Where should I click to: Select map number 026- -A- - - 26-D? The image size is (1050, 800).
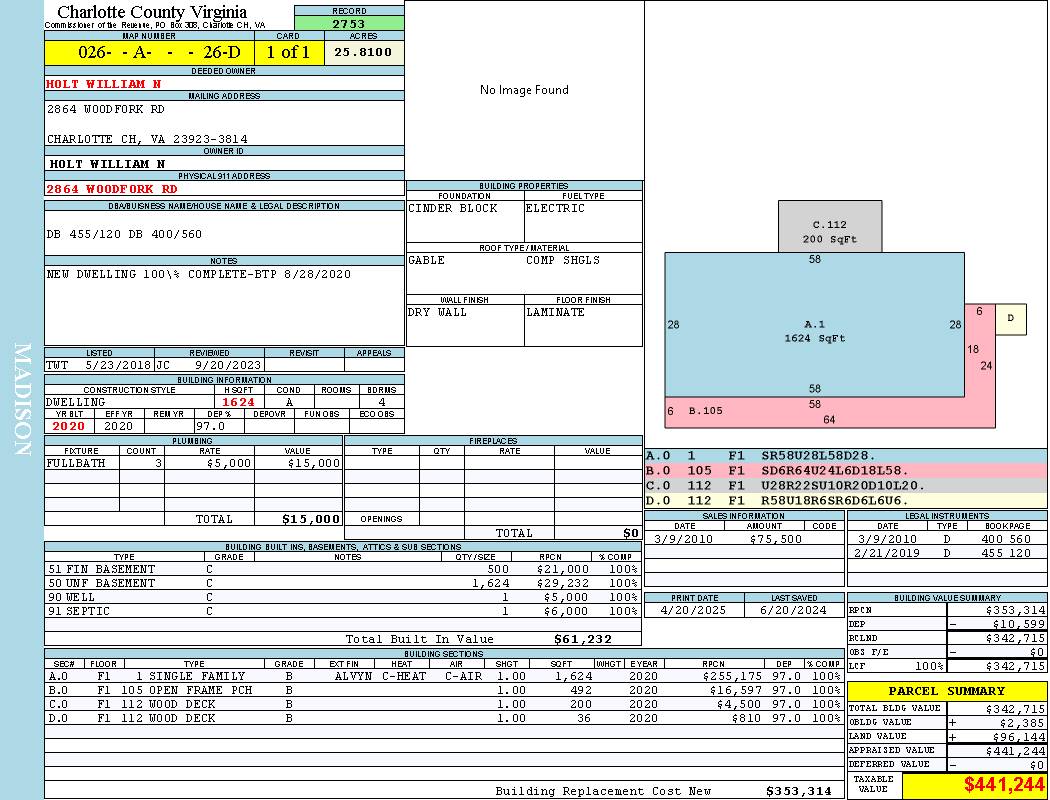pos(149,52)
